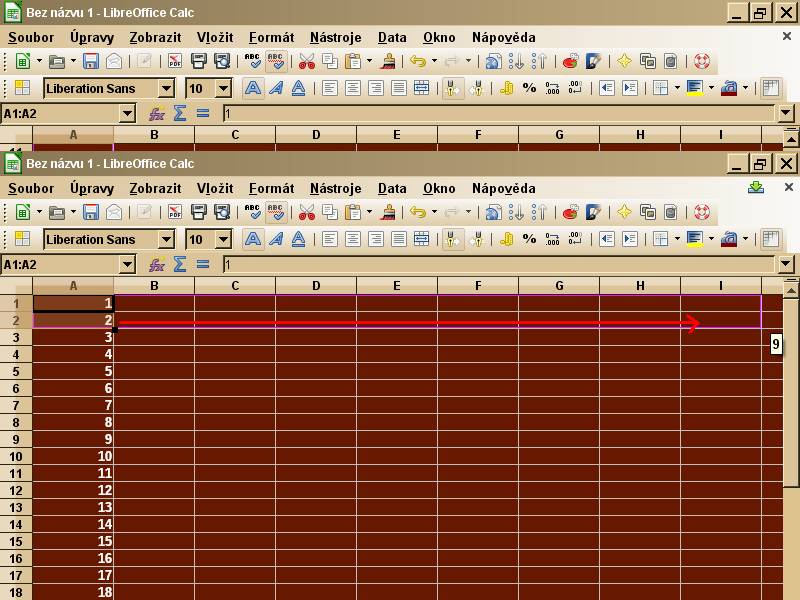The height and width of the screenshot is (600, 800).
Task: Open the Formát menu in the lower window
Action: pyautogui.click(x=271, y=188)
